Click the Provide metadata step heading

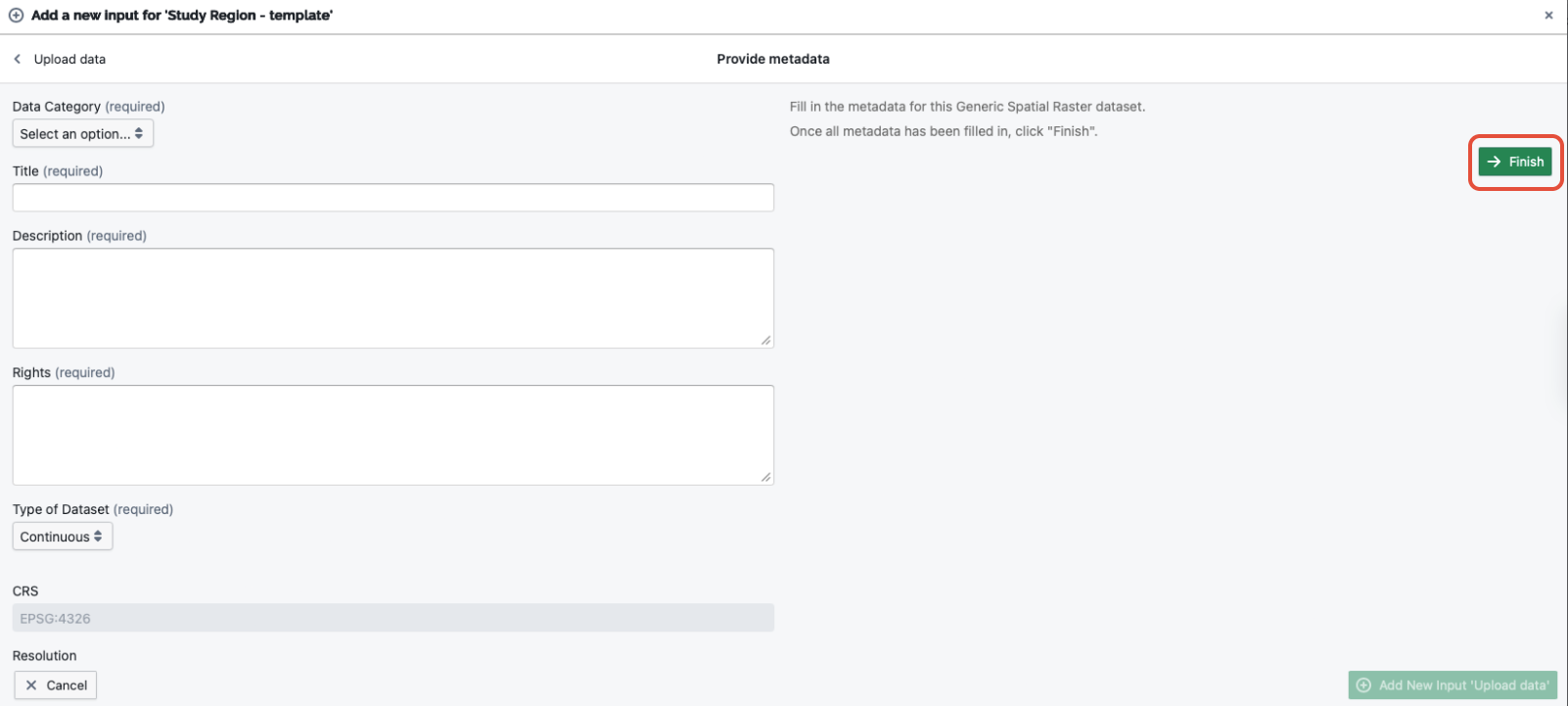tap(773, 60)
